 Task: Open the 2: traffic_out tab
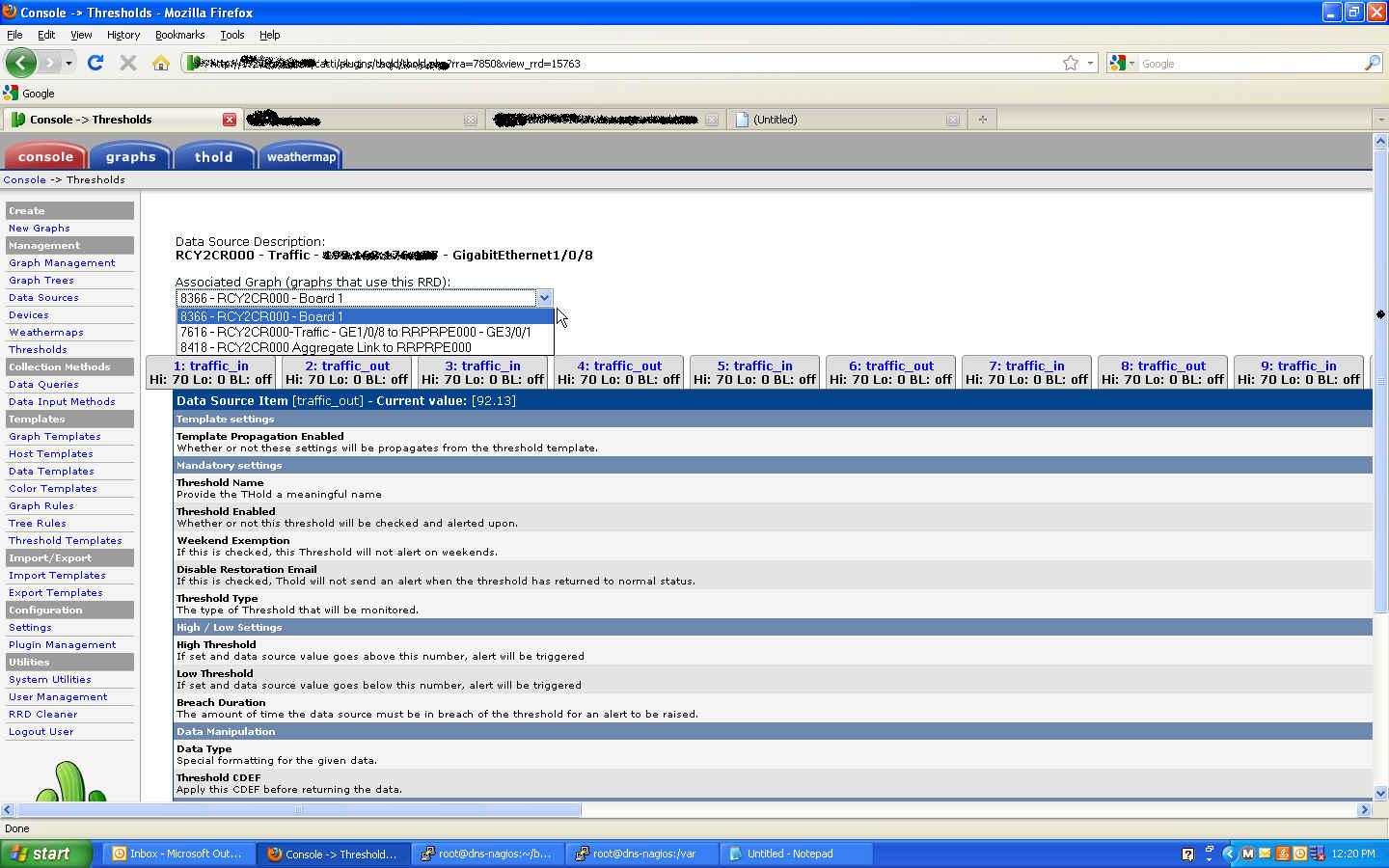(x=346, y=372)
